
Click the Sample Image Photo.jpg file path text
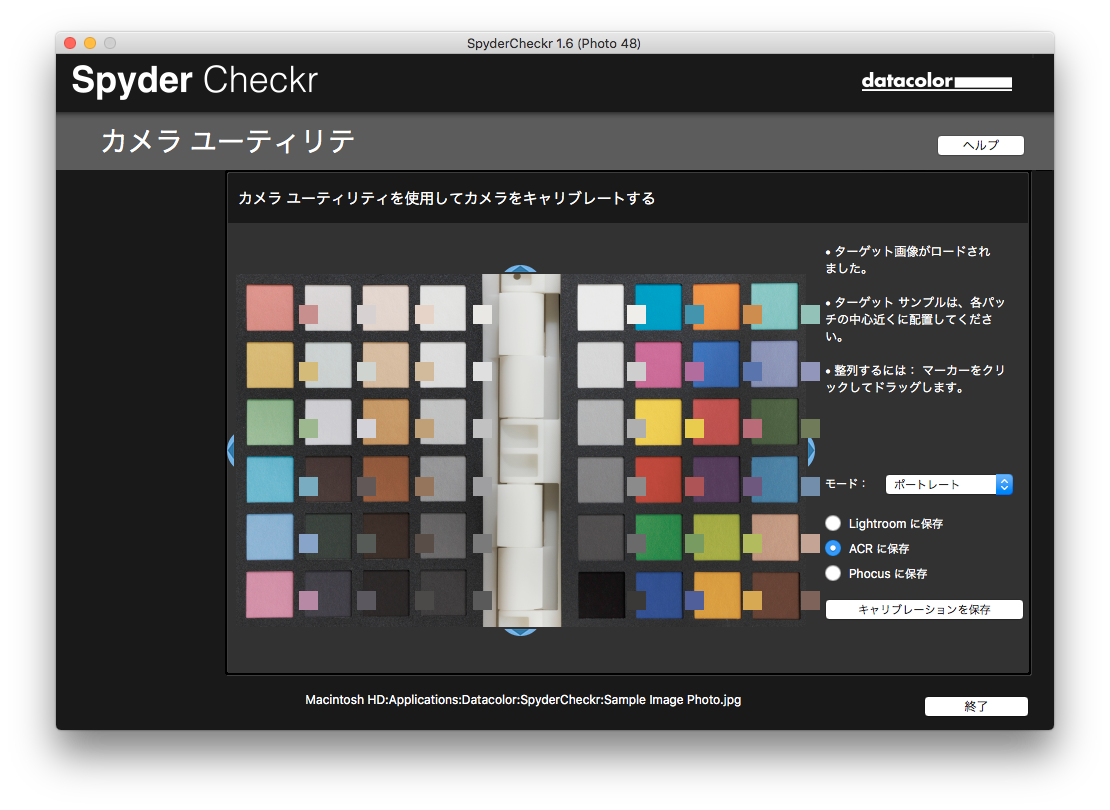tap(523, 700)
